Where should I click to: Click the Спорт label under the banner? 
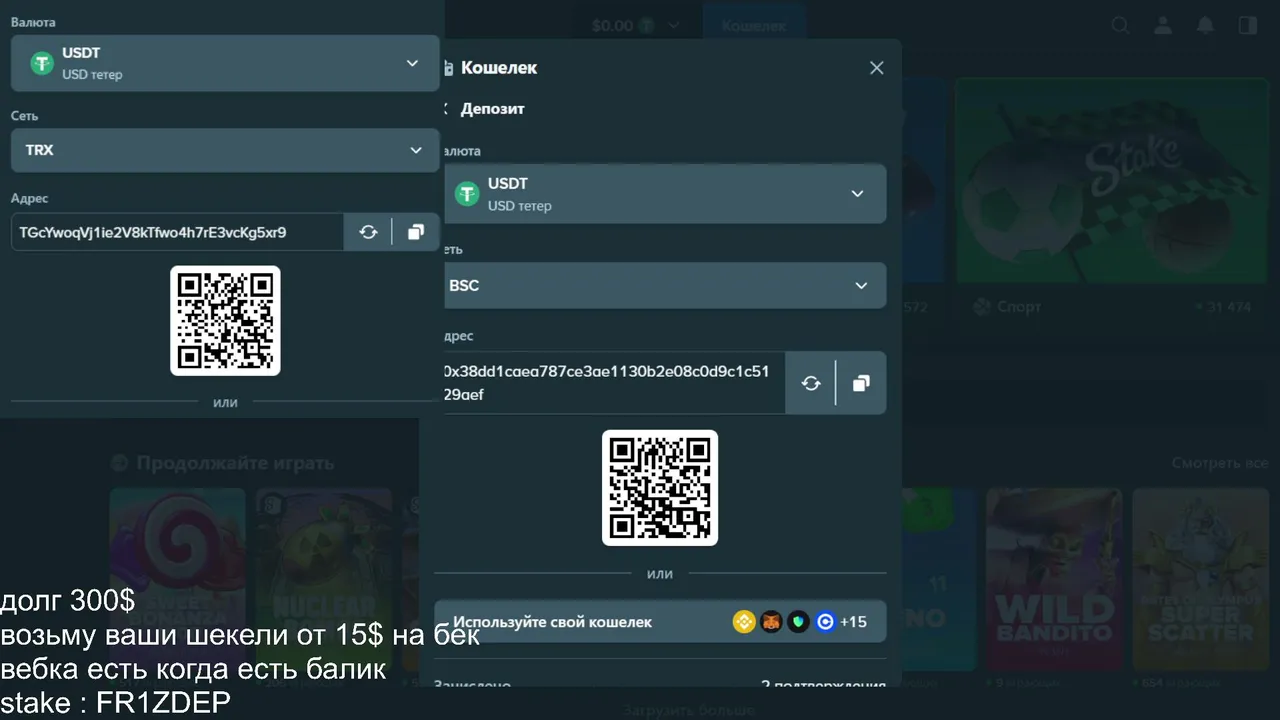(x=1019, y=307)
